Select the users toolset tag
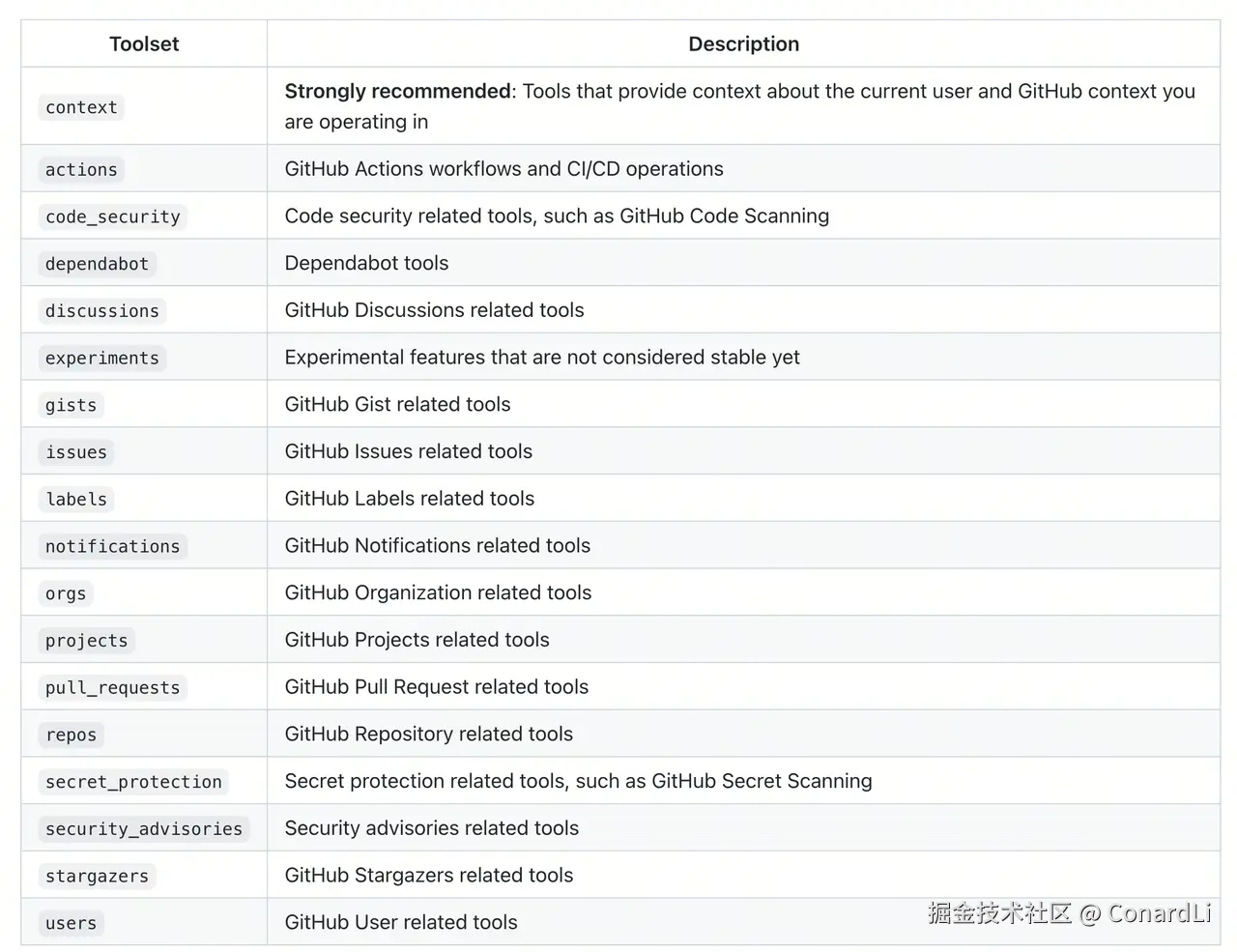 tap(72, 924)
